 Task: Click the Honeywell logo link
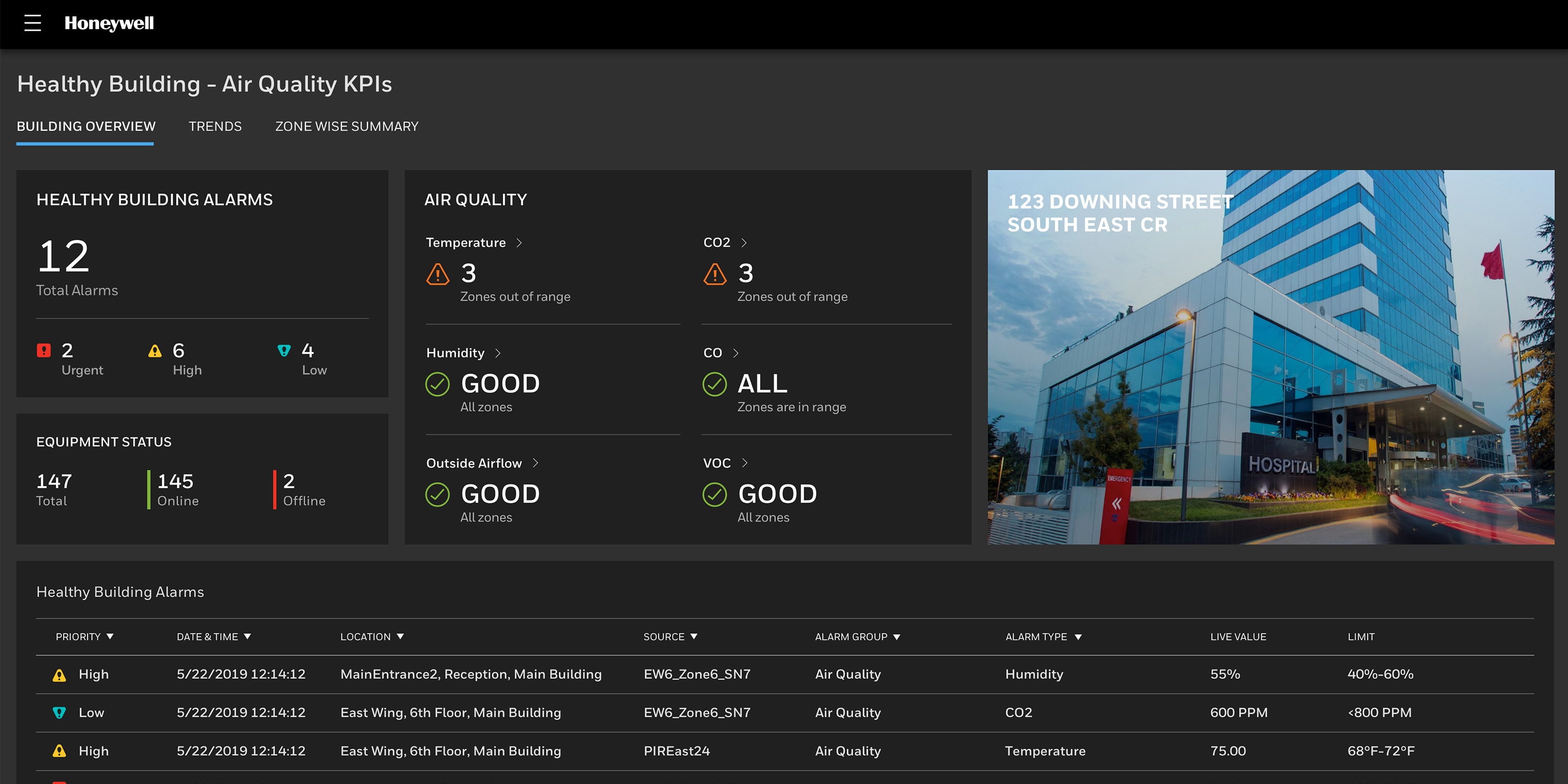[x=109, y=23]
